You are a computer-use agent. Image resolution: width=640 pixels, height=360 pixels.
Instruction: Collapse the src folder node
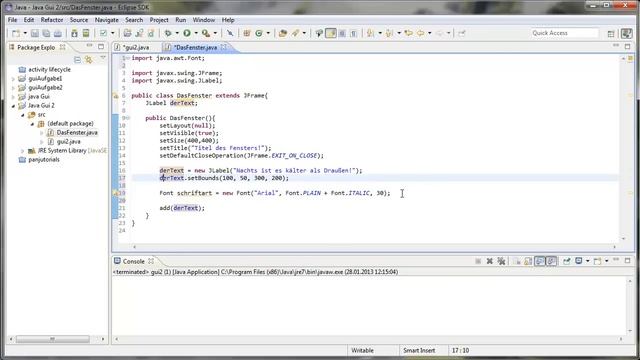[x=23, y=115]
